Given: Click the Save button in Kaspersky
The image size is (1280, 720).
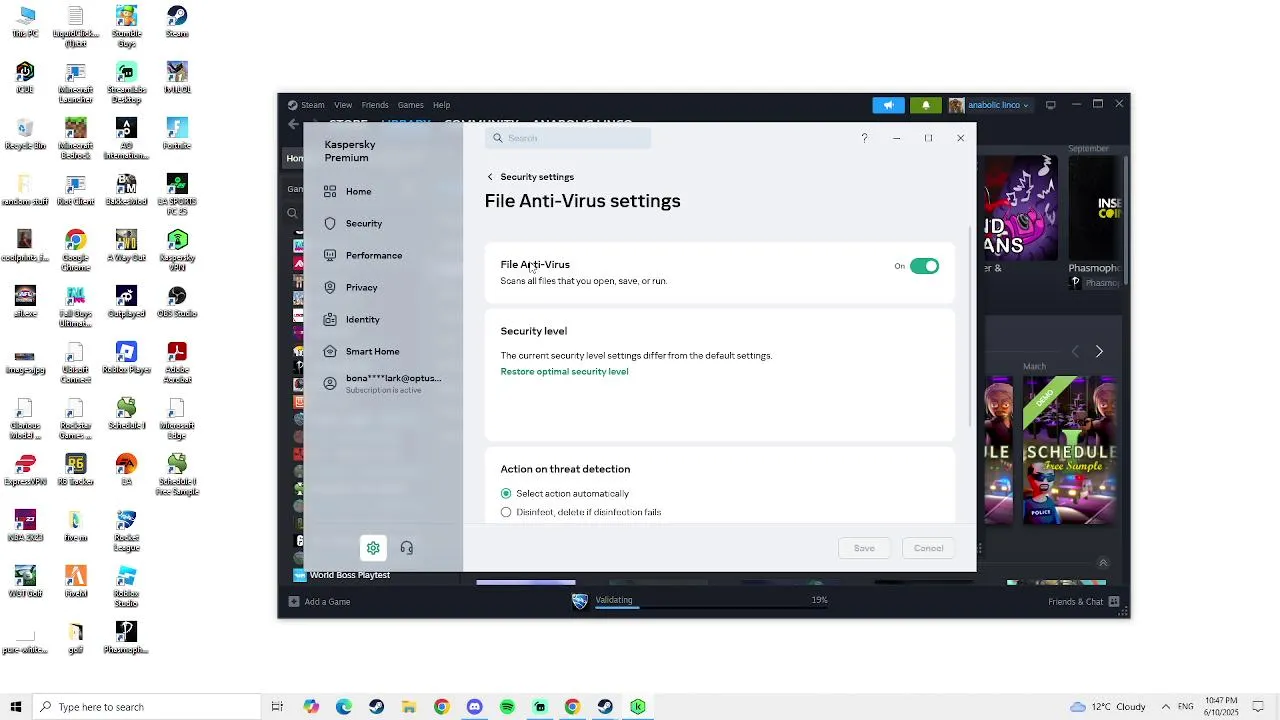Looking at the screenshot, I should [x=864, y=548].
